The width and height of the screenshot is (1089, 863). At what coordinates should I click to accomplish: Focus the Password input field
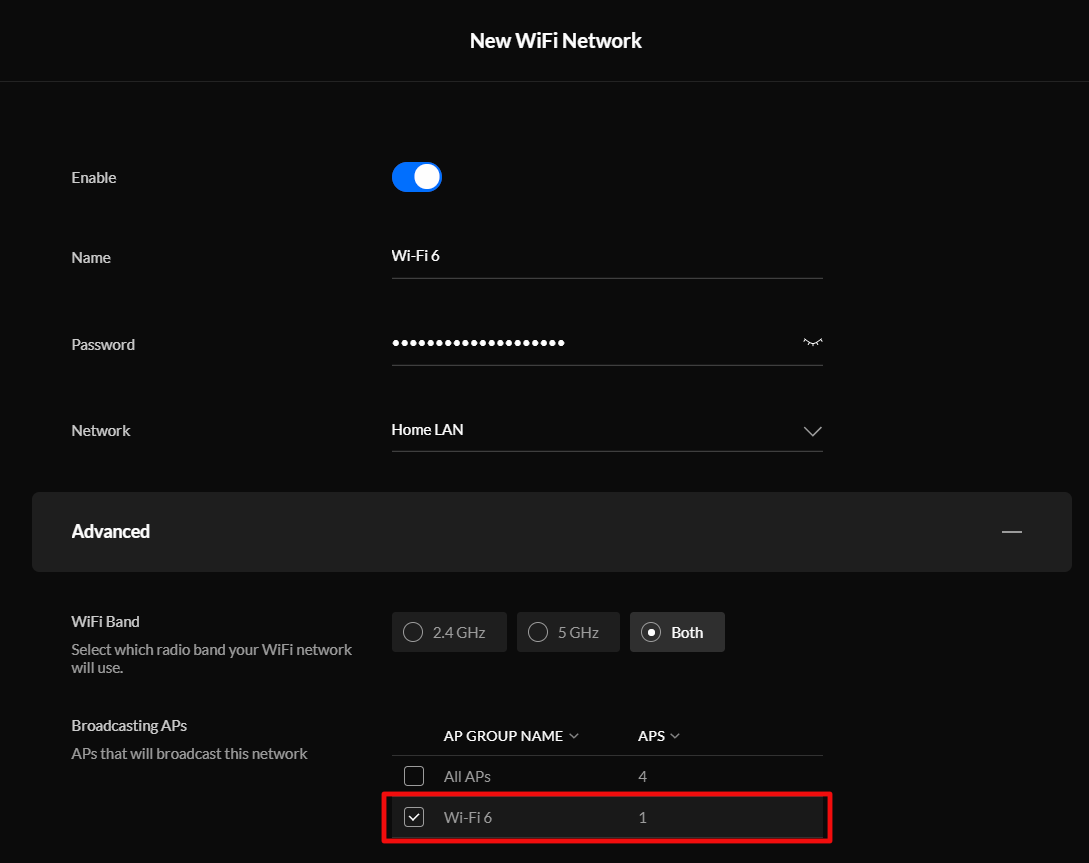(x=590, y=343)
